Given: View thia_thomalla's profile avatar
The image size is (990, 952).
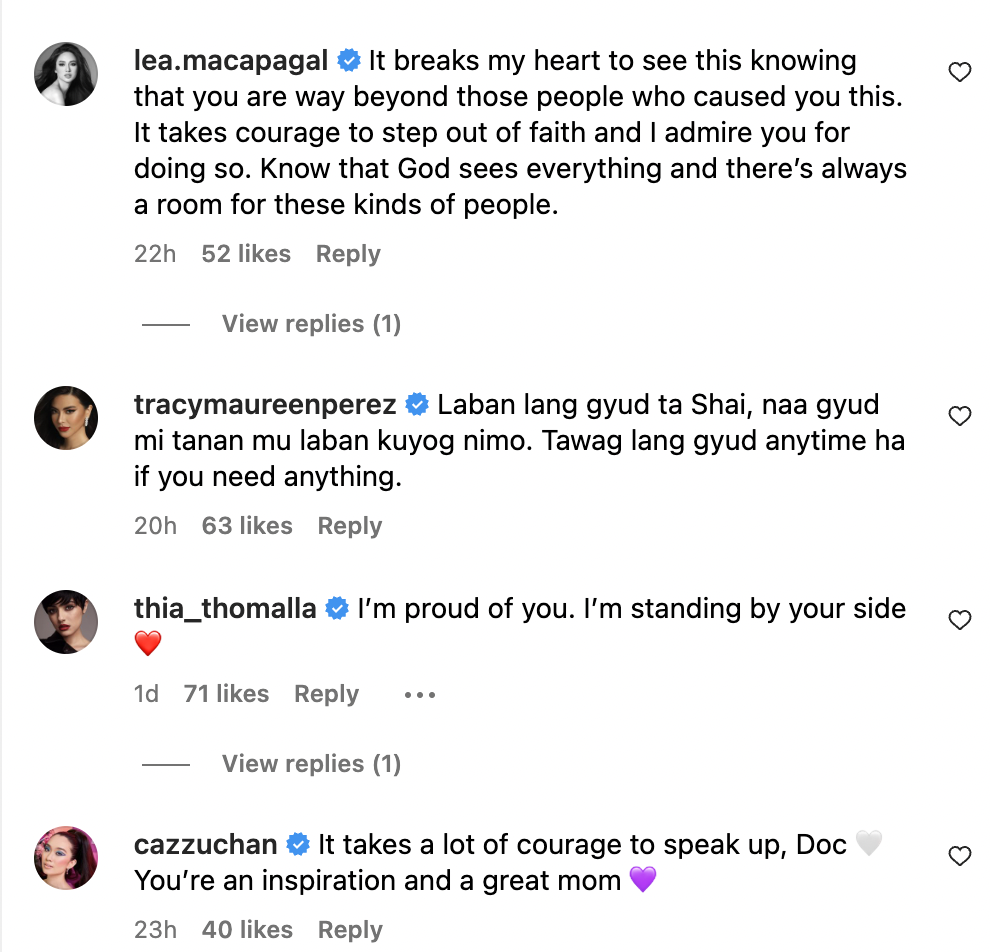Looking at the screenshot, I should click(66, 621).
